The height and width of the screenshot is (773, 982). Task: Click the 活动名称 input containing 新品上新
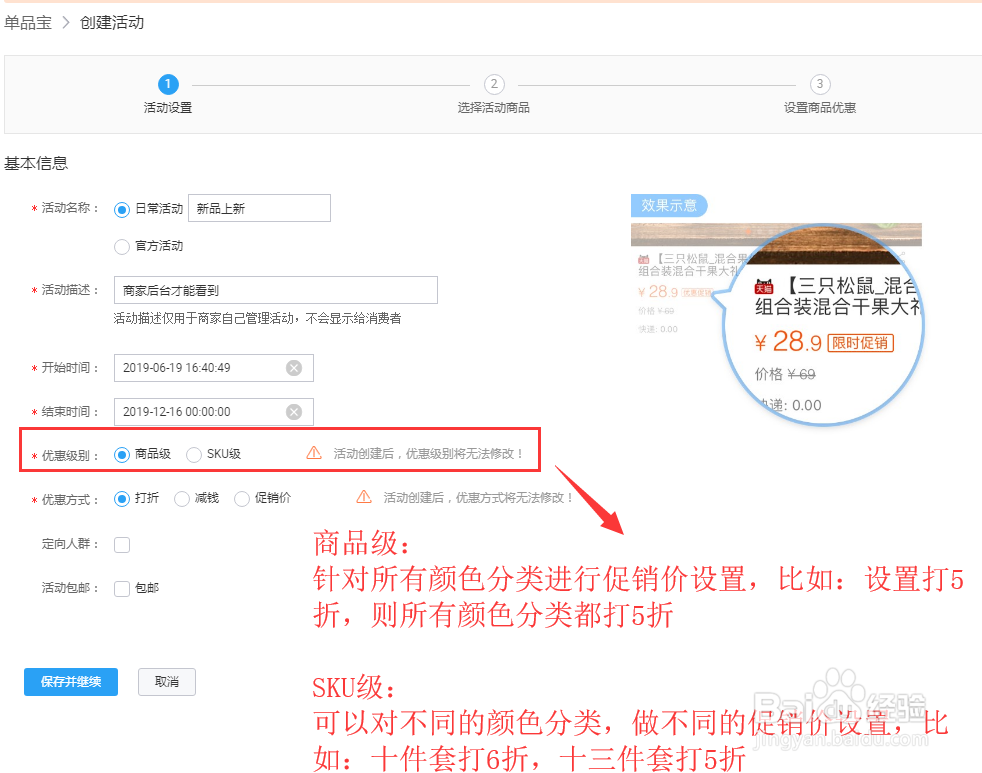coord(259,208)
